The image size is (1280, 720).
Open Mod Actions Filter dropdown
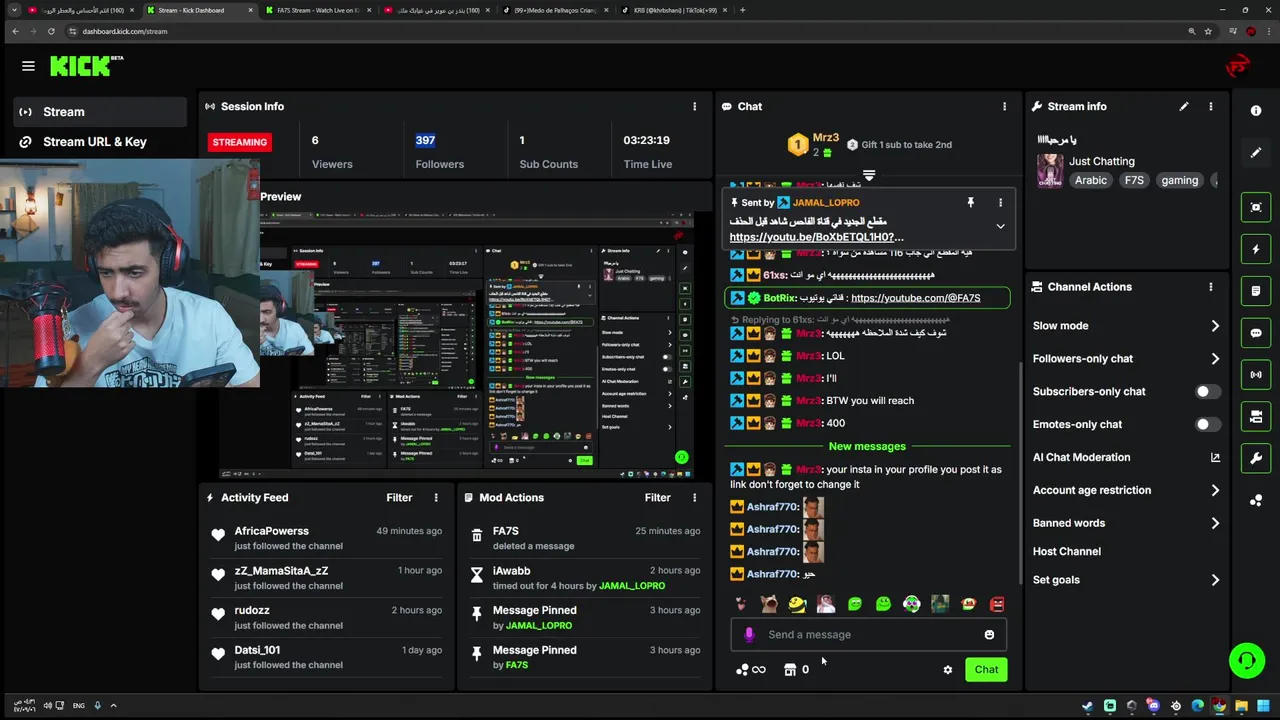pos(657,497)
